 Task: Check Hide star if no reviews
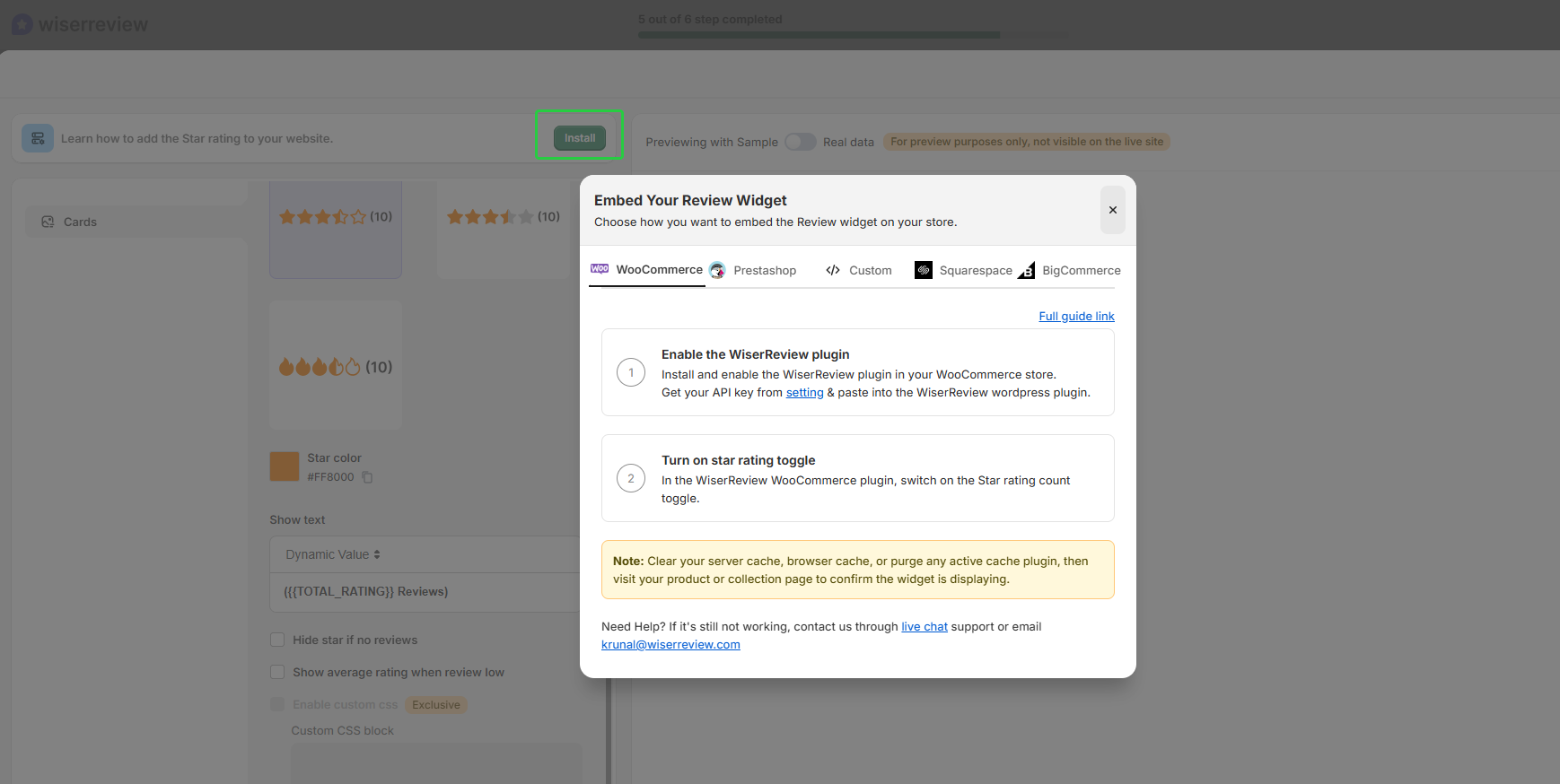click(x=277, y=640)
